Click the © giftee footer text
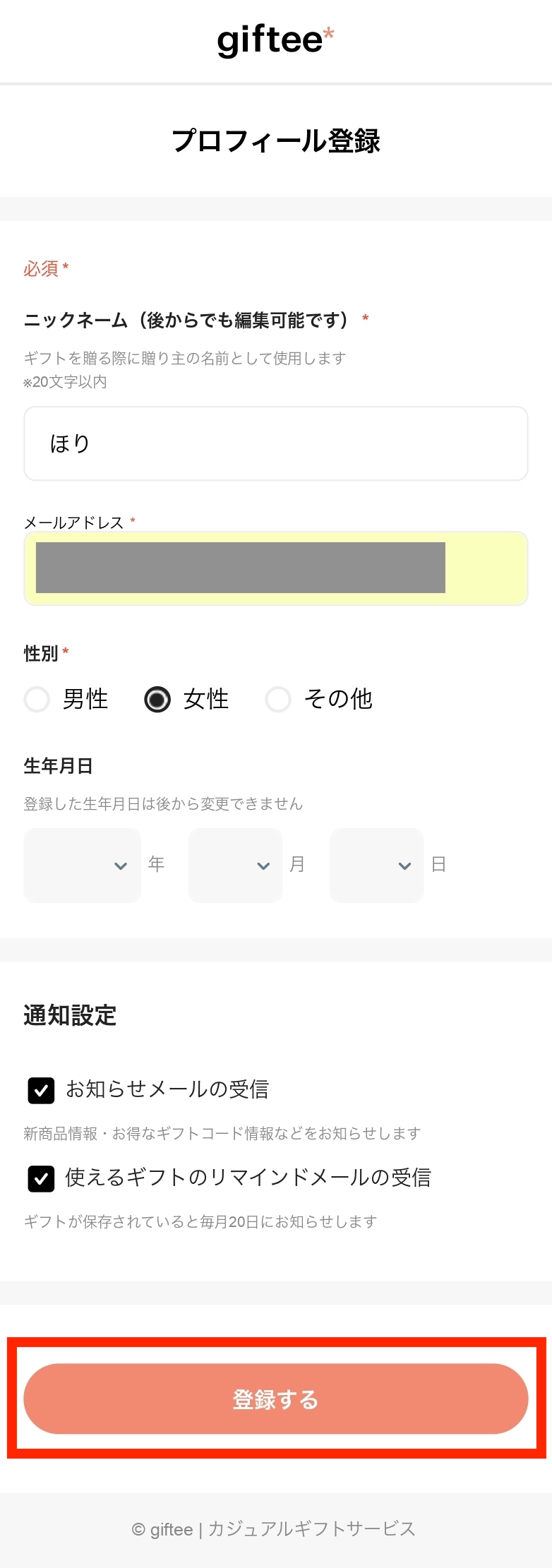552x1568 pixels. click(274, 1529)
